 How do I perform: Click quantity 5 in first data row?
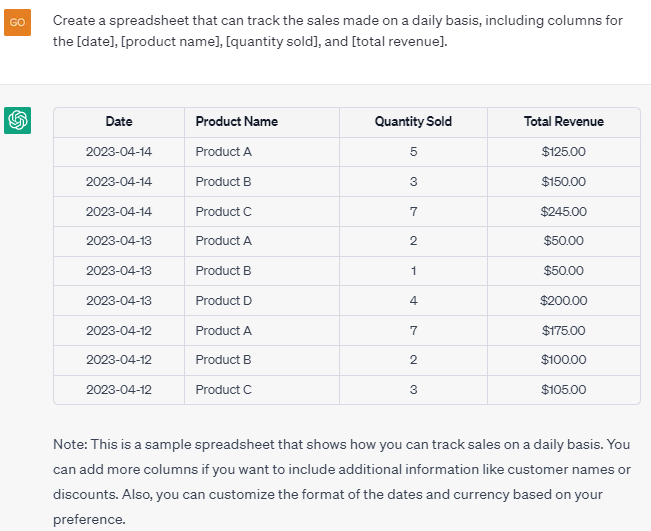(x=414, y=152)
